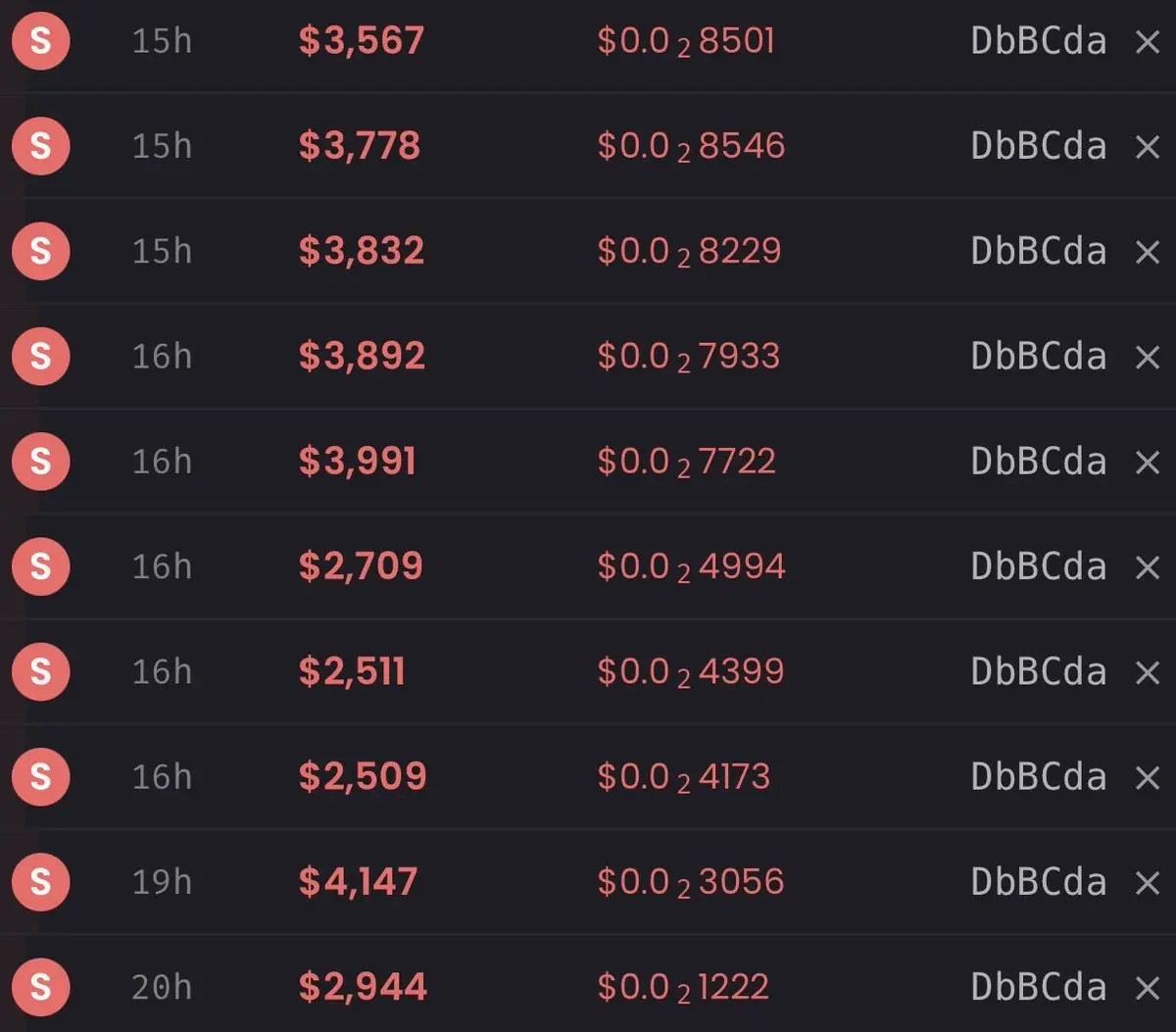Click the $3,778 trade amount

pyautogui.click(x=360, y=146)
